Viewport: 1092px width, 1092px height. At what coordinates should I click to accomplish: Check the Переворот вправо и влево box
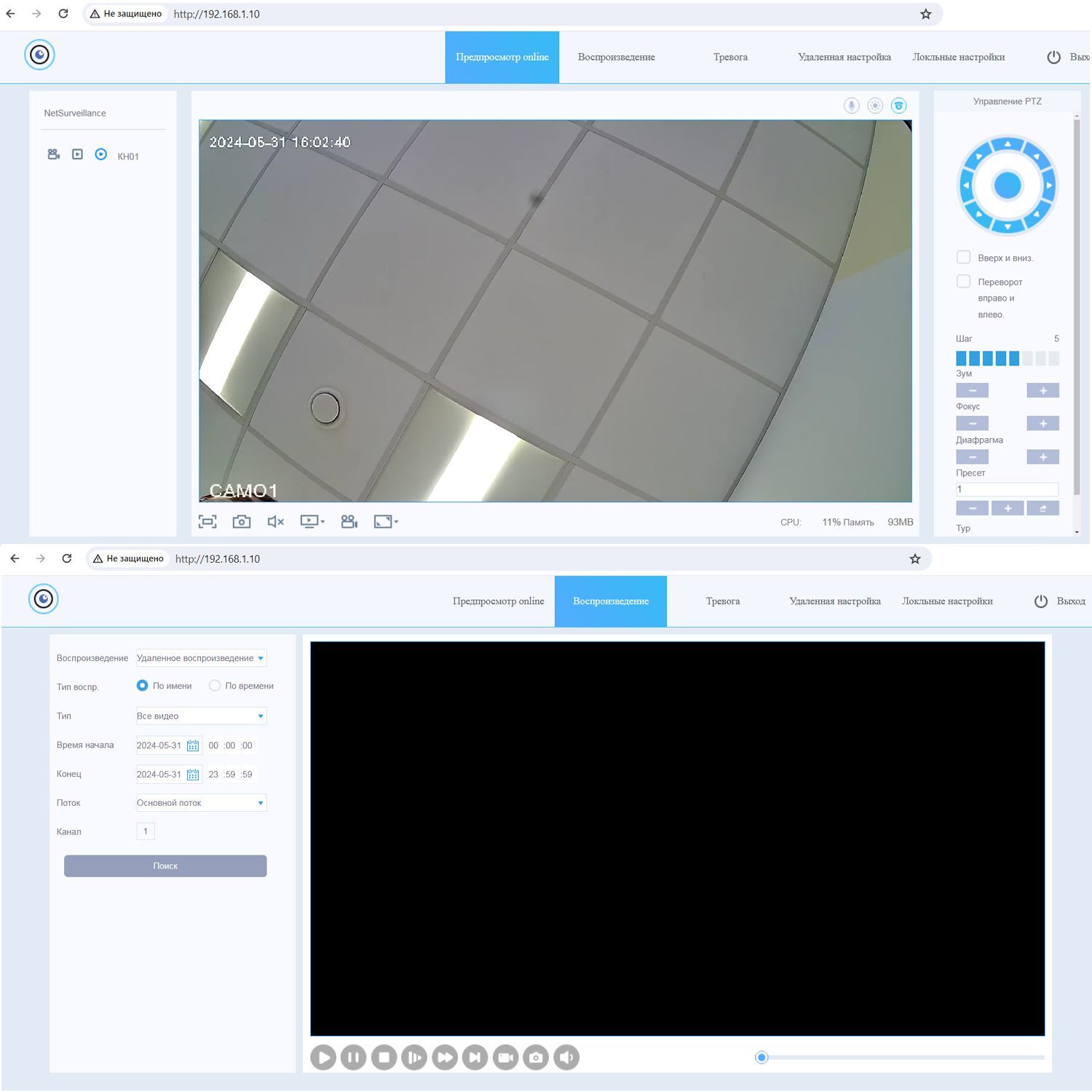click(x=963, y=281)
